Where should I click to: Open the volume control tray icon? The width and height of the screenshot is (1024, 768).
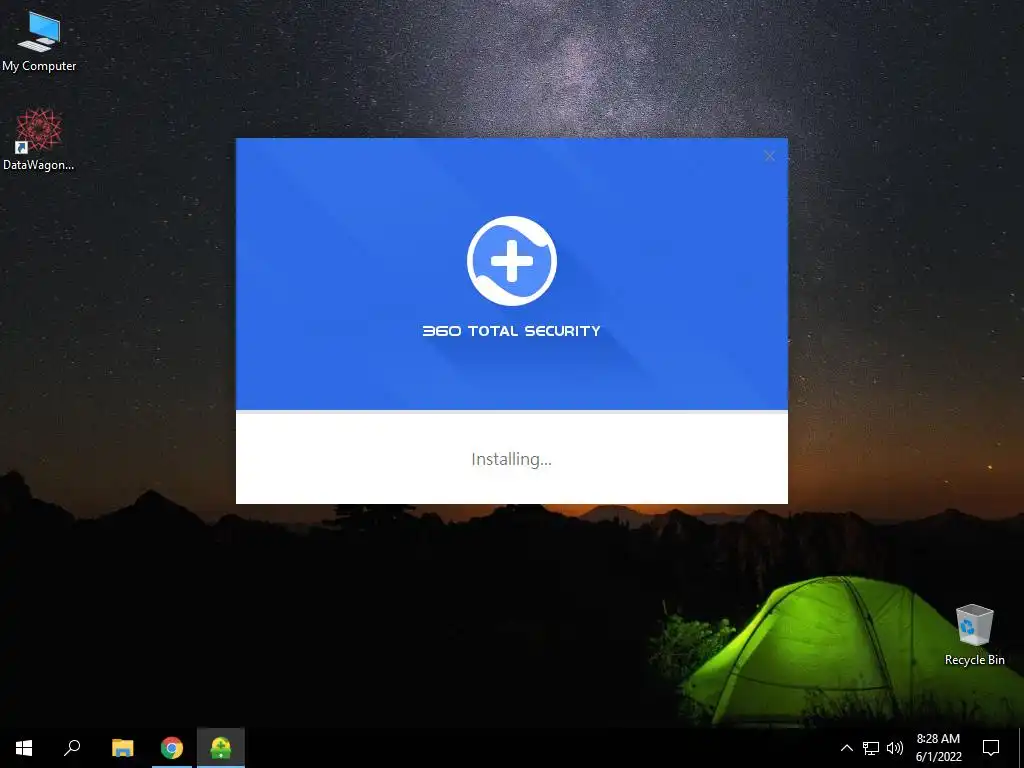point(895,748)
